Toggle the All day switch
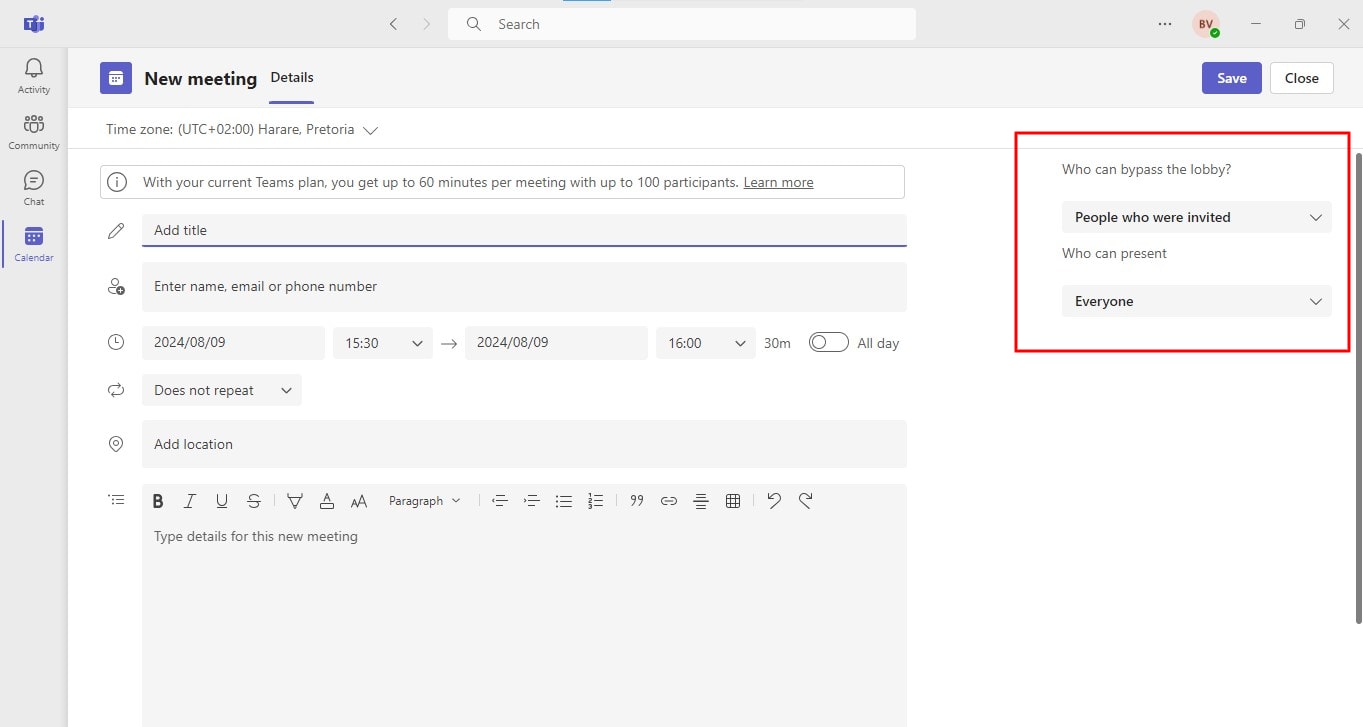Screen dimensions: 1363x727 click(828, 343)
